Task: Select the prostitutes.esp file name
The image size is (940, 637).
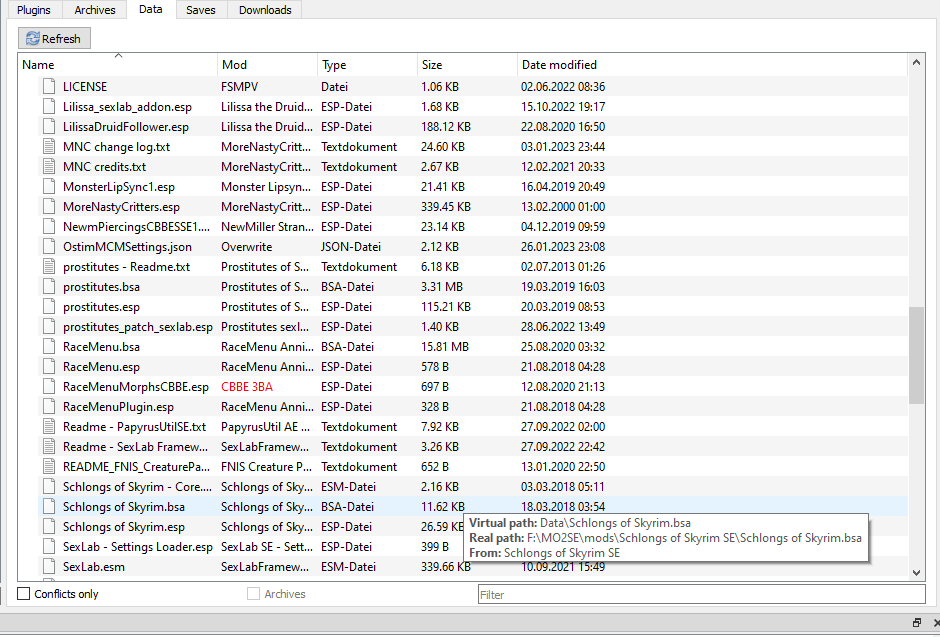Action: click(101, 307)
